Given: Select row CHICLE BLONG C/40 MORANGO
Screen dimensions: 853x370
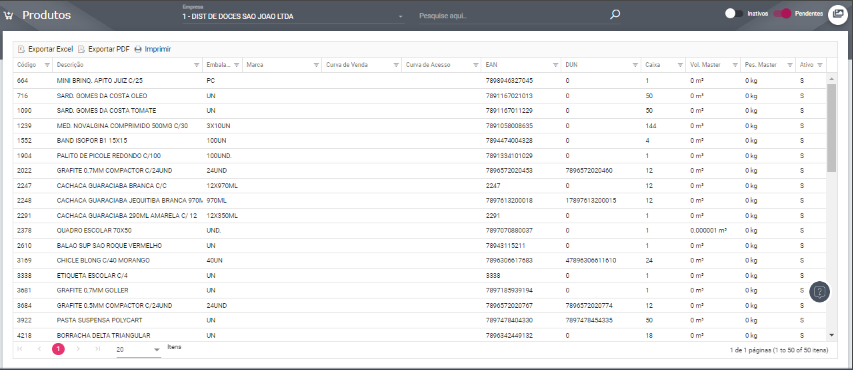Looking at the screenshot, I should tap(420, 260).
